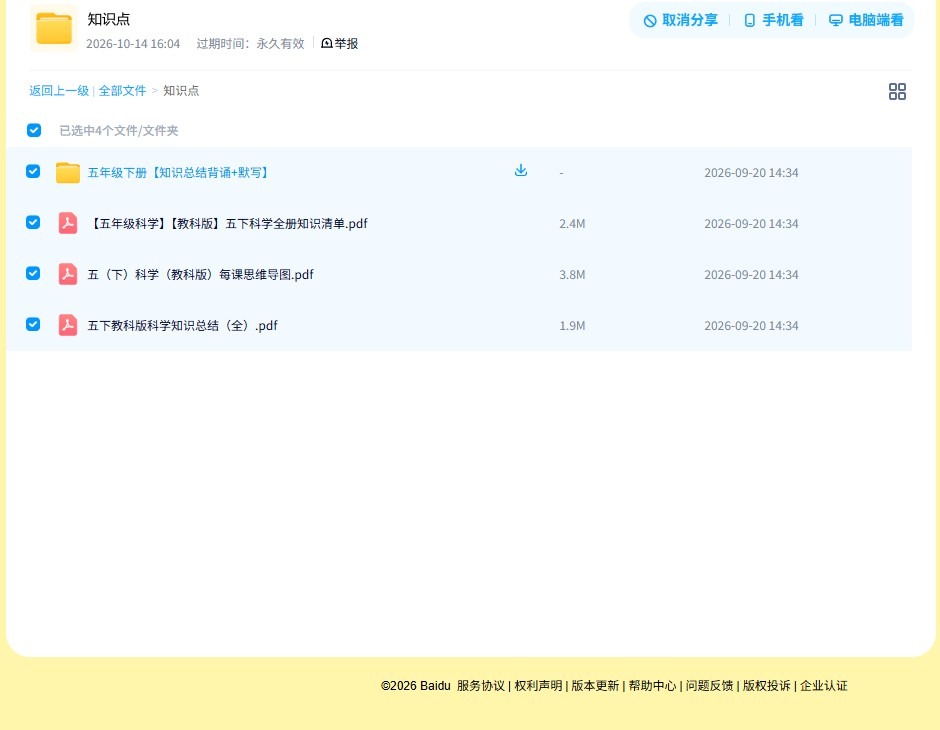Open 版权投诉 footer link
Image resolution: width=940 pixels, height=730 pixels.
click(766, 686)
